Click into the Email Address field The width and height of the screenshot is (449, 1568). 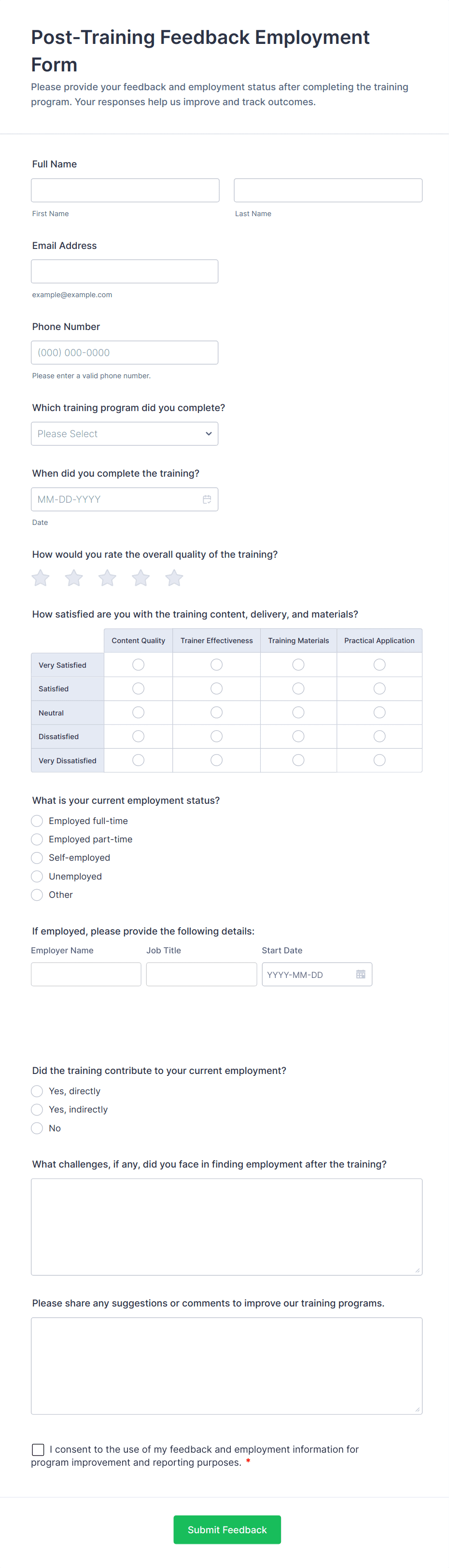coord(124,271)
